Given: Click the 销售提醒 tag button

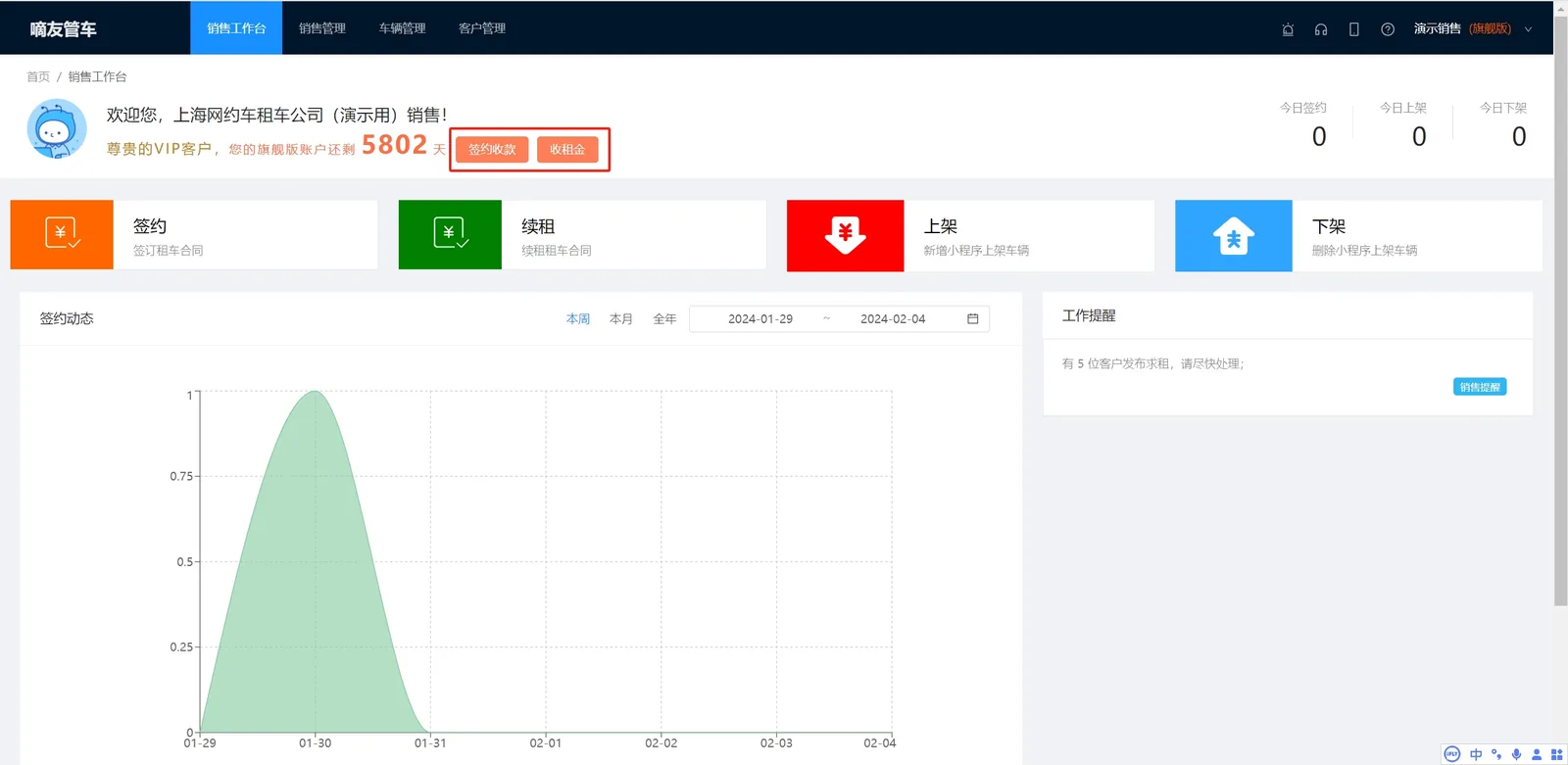Looking at the screenshot, I should pyautogui.click(x=1480, y=387).
